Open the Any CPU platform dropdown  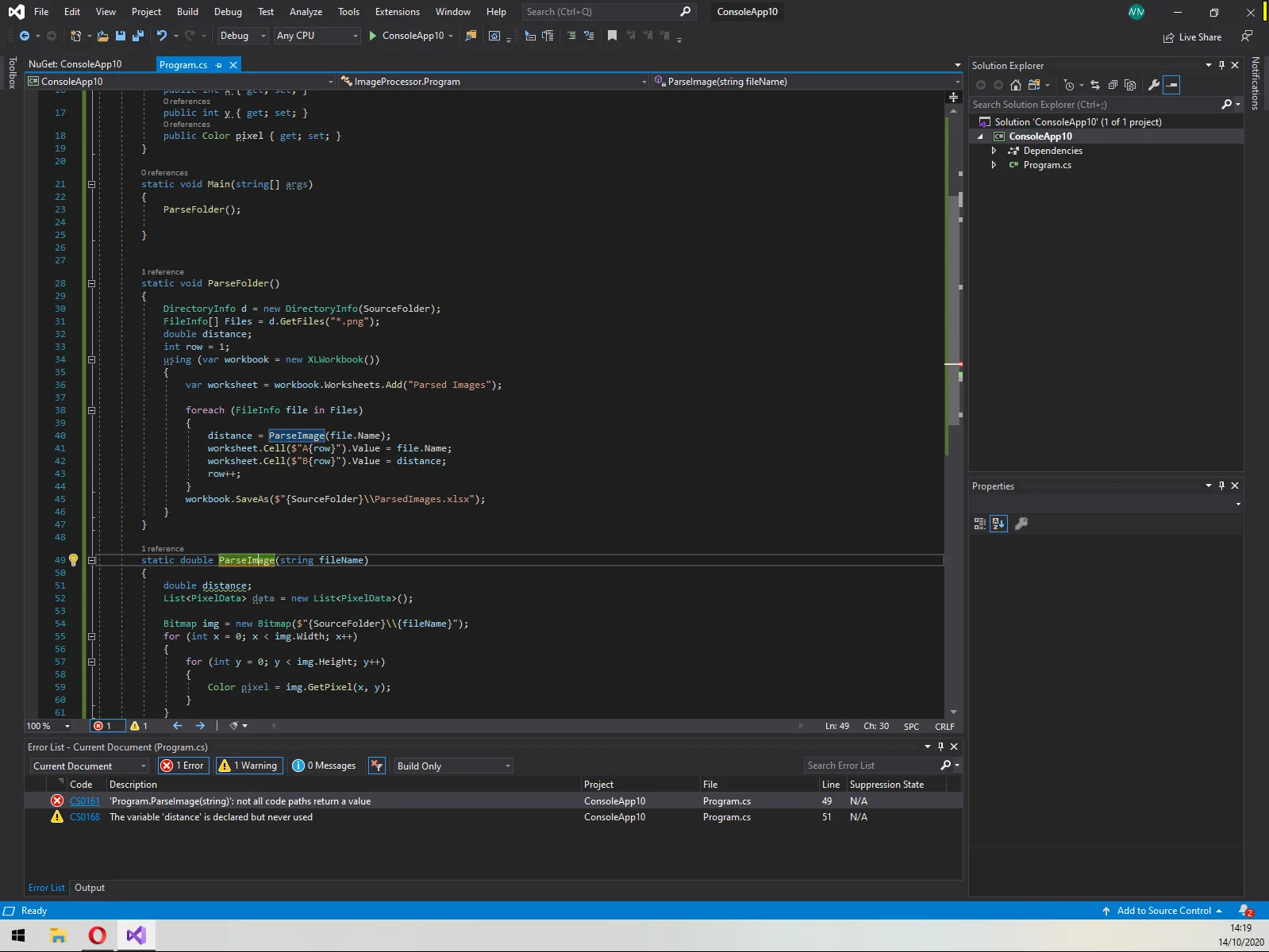coord(317,36)
